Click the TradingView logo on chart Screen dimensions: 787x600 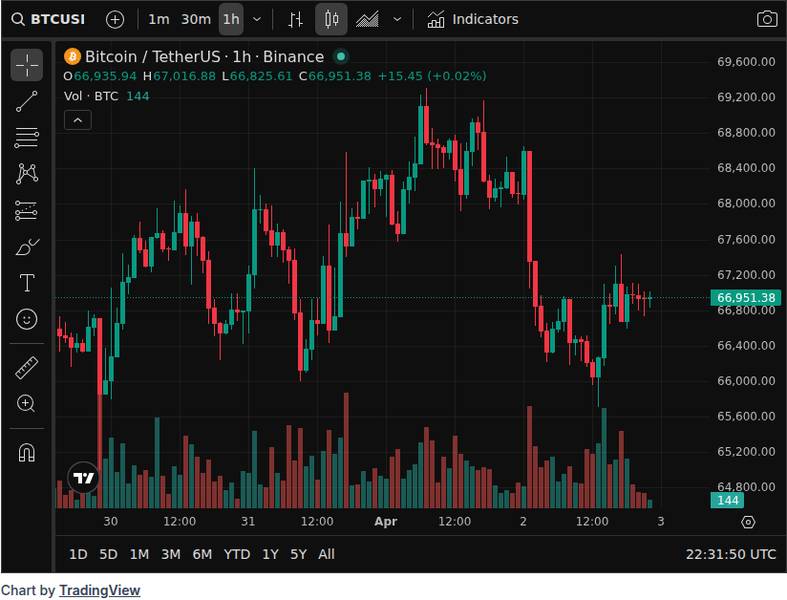(x=83, y=477)
